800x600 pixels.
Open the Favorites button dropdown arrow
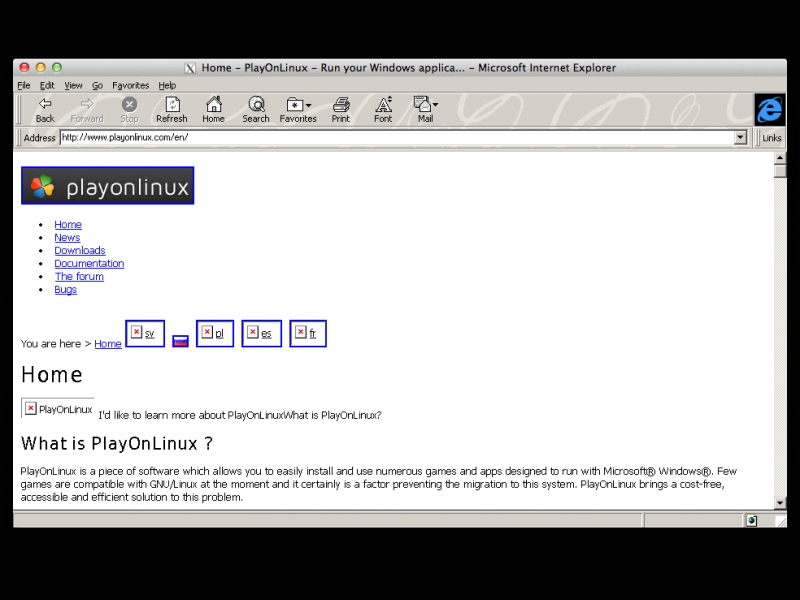coord(308,105)
